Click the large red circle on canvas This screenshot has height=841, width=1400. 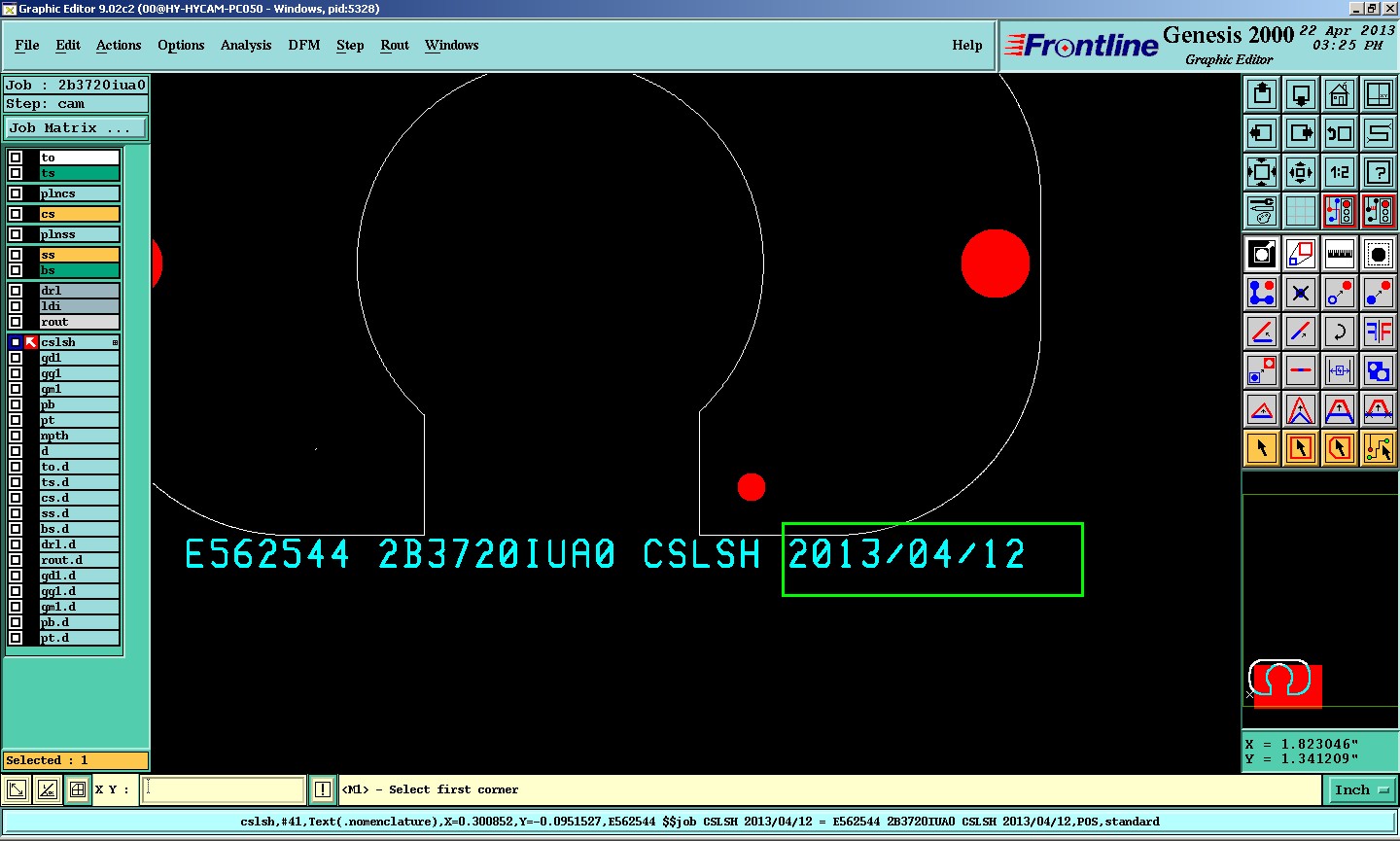(996, 263)
